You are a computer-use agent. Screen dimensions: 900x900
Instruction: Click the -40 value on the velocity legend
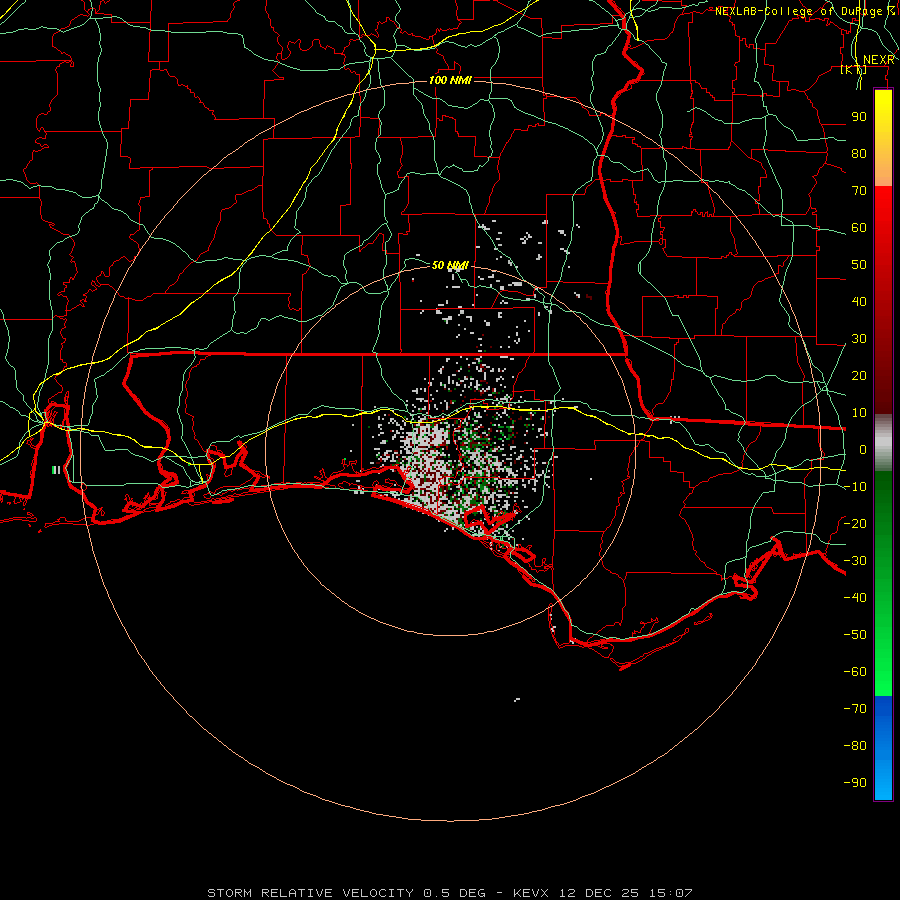(855, 598)
